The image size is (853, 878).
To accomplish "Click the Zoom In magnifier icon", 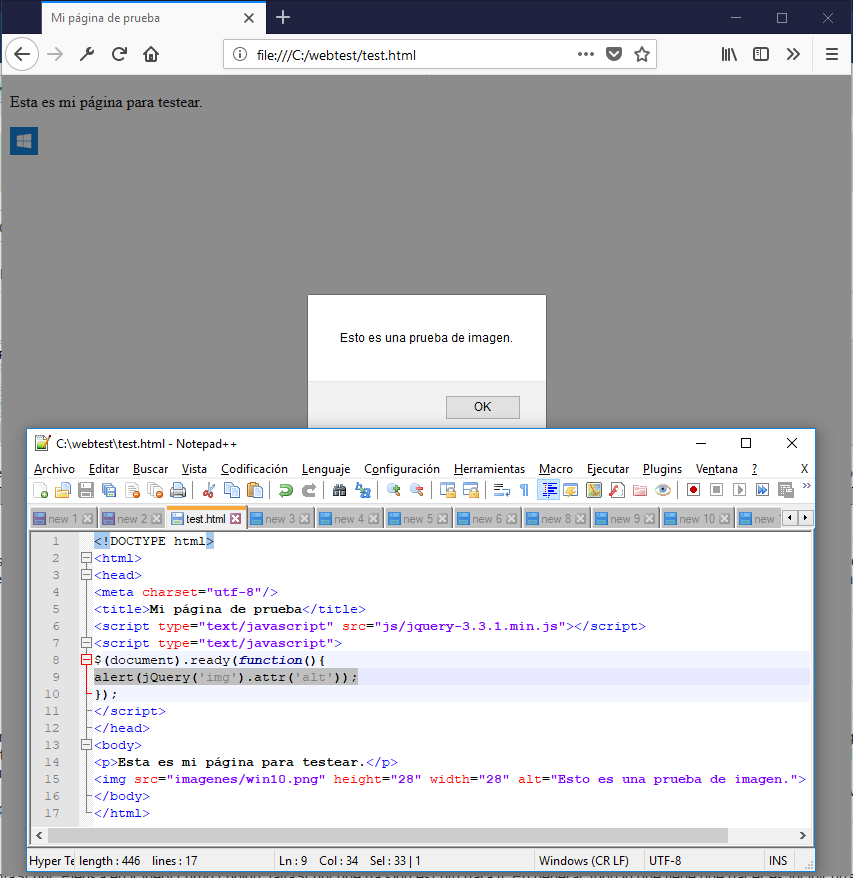I will coord(393,491).
